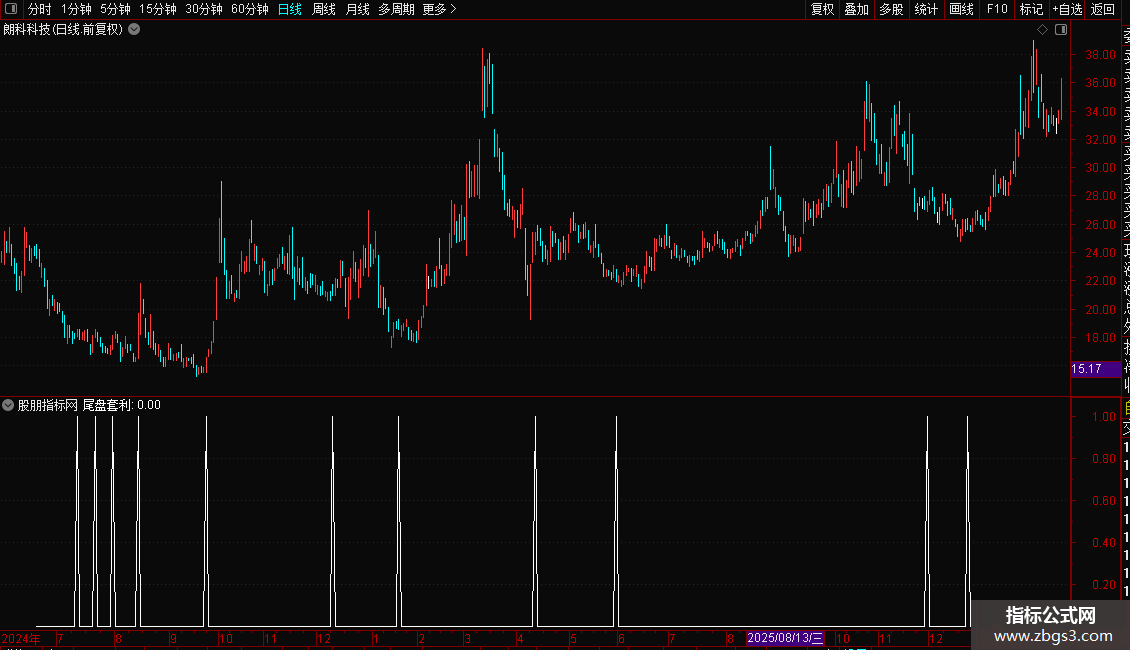Switch to the 15分钟 period tab
Screen dimensions: 1130x650
click(158, 9)
